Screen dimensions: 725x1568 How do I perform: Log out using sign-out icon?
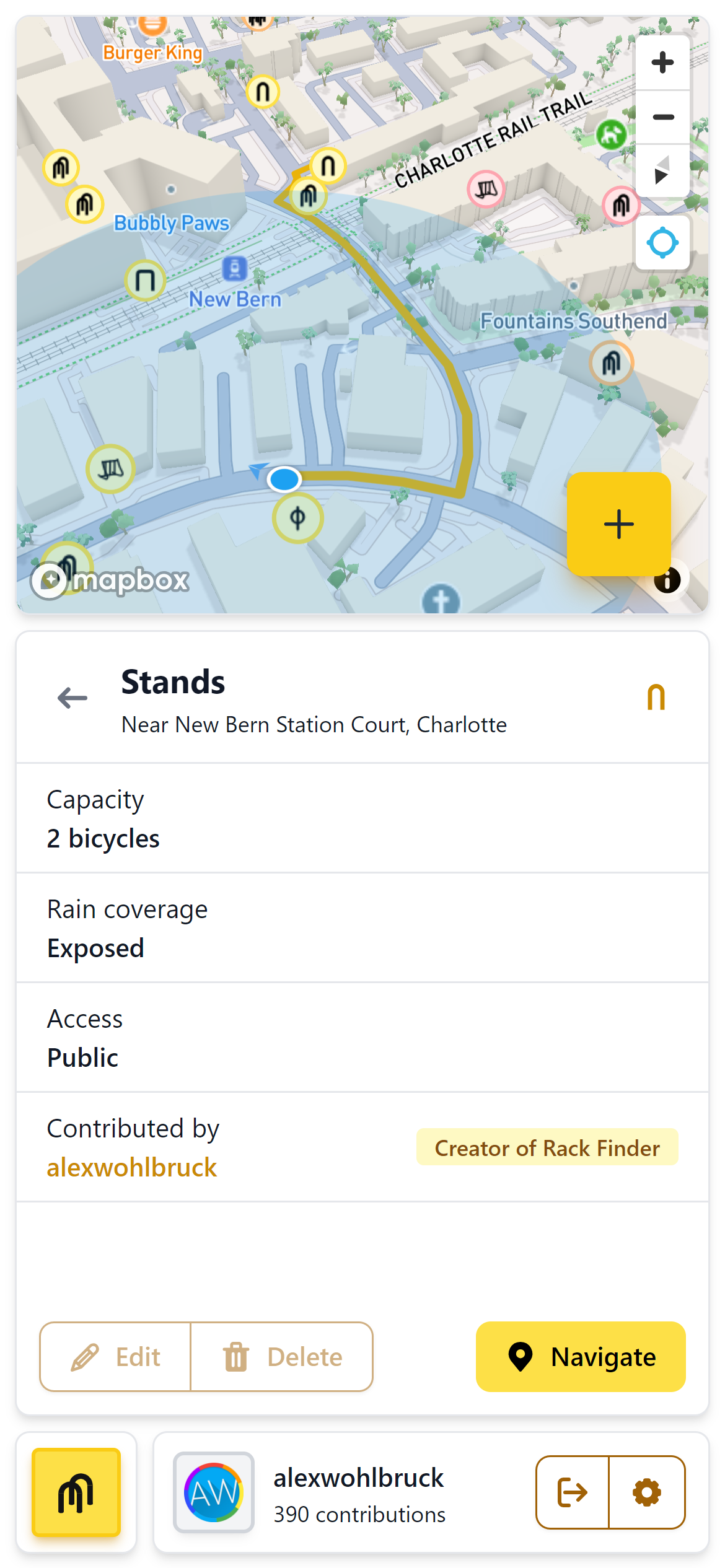573,1492
